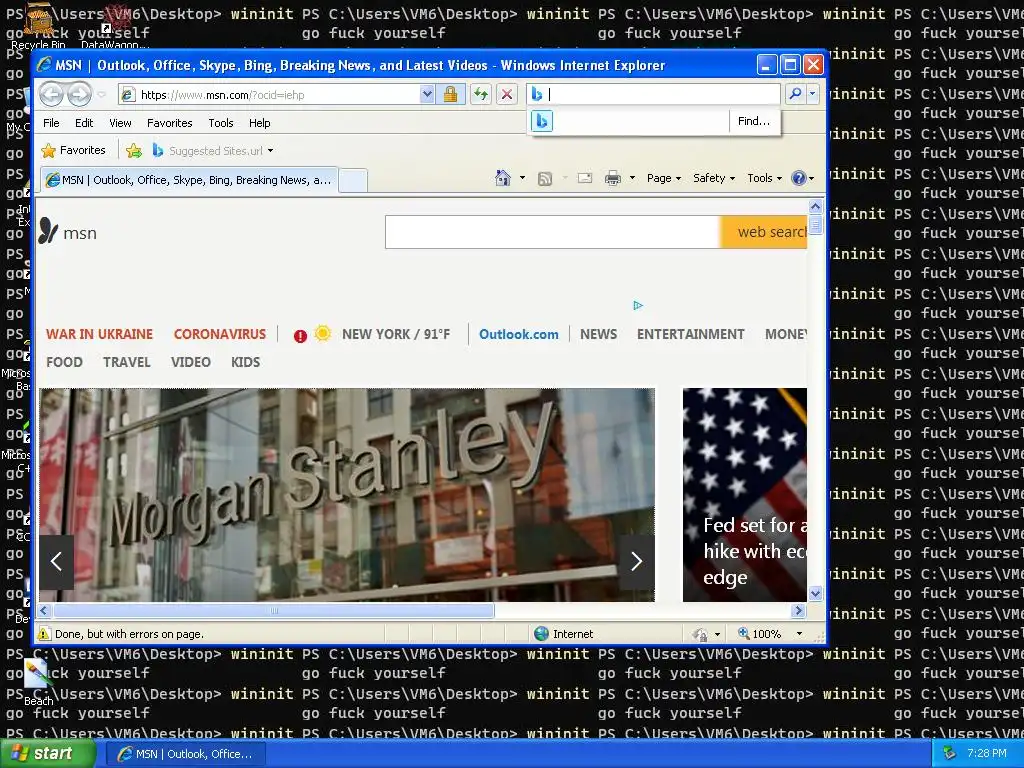Image resolution: width=1024 pixels, height=768 pixels.
Task: Expand the address bar history dropdown
Action: 426,95
